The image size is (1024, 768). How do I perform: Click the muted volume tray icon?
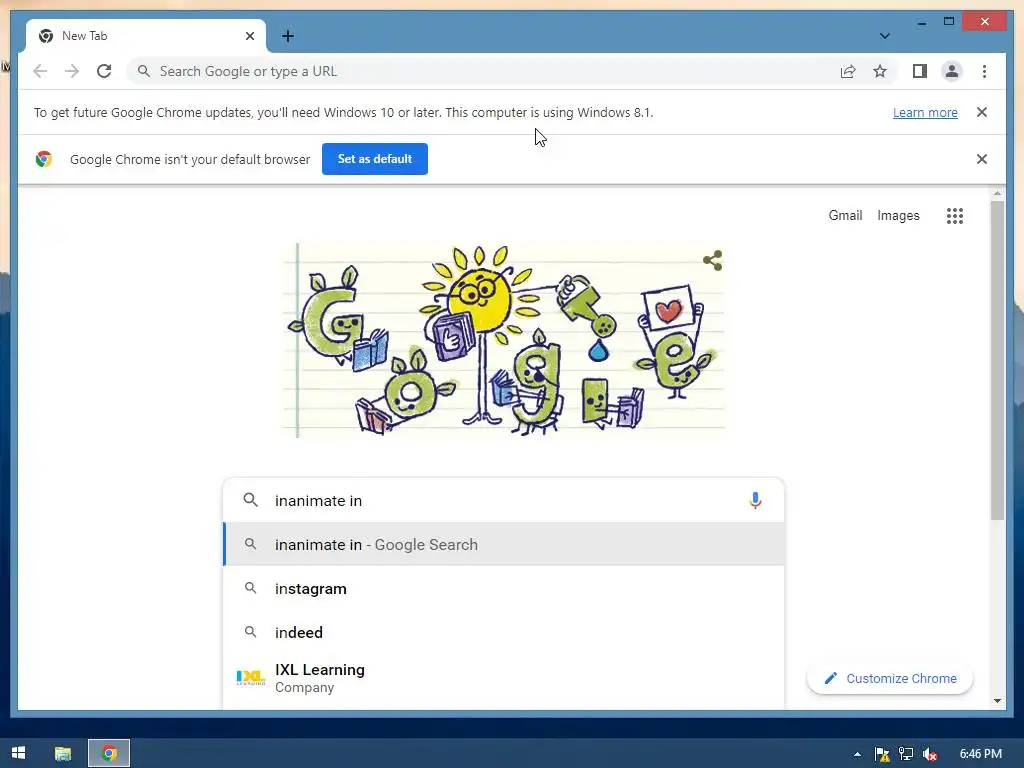click(x=929, y=754)
